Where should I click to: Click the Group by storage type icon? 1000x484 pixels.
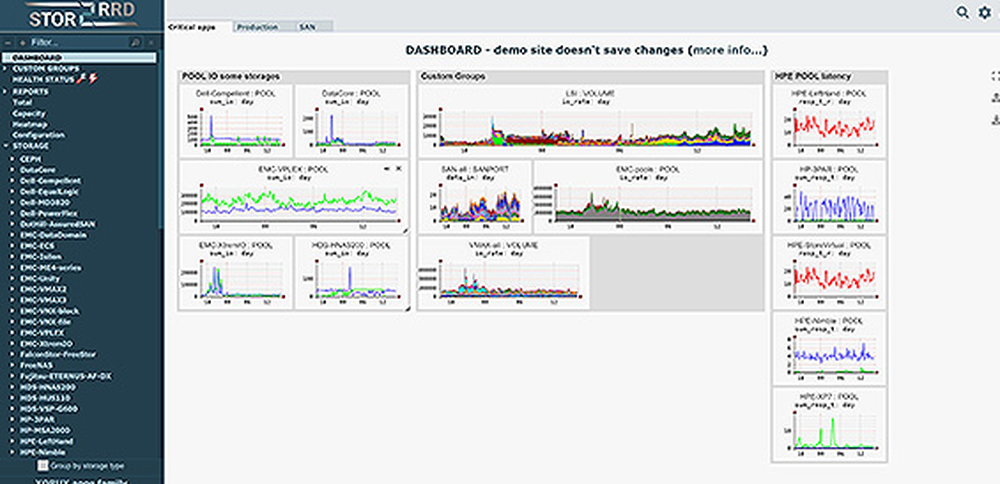[x=43, y=466]
